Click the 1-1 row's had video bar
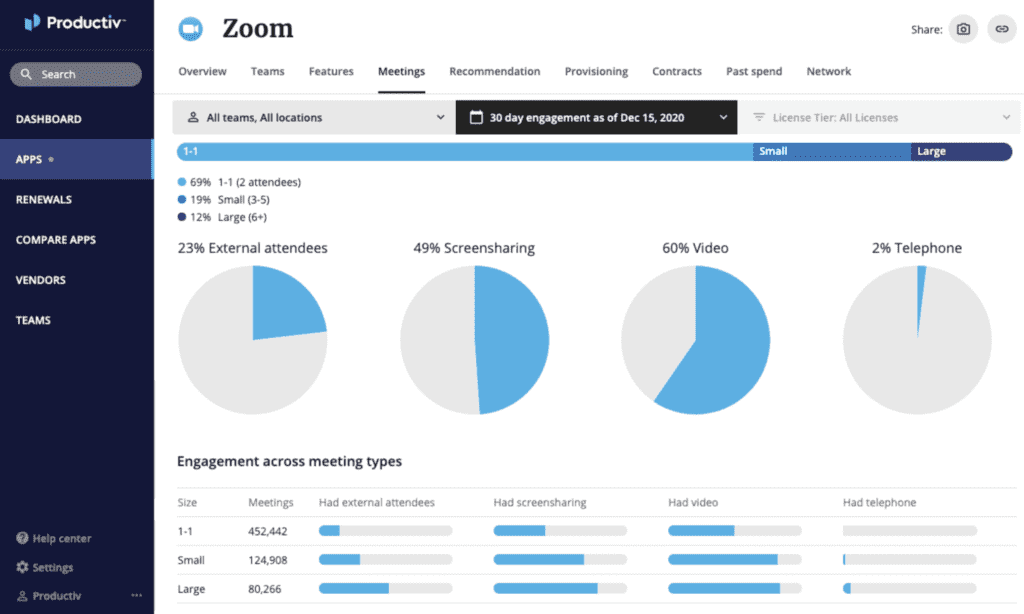This screenshot has height=614, width=1024. pos(735,531)
